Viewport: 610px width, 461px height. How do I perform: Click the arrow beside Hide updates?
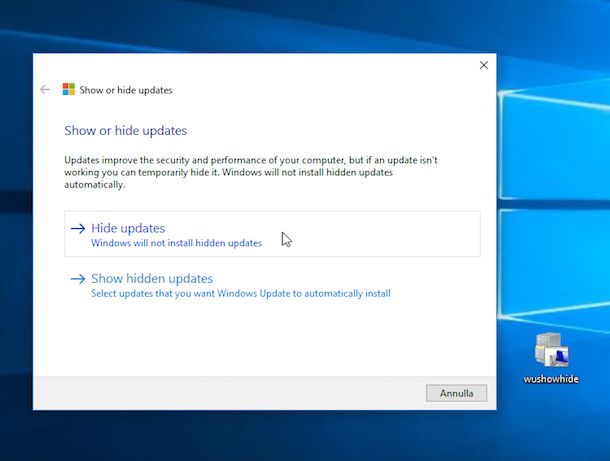coord(78,228)
